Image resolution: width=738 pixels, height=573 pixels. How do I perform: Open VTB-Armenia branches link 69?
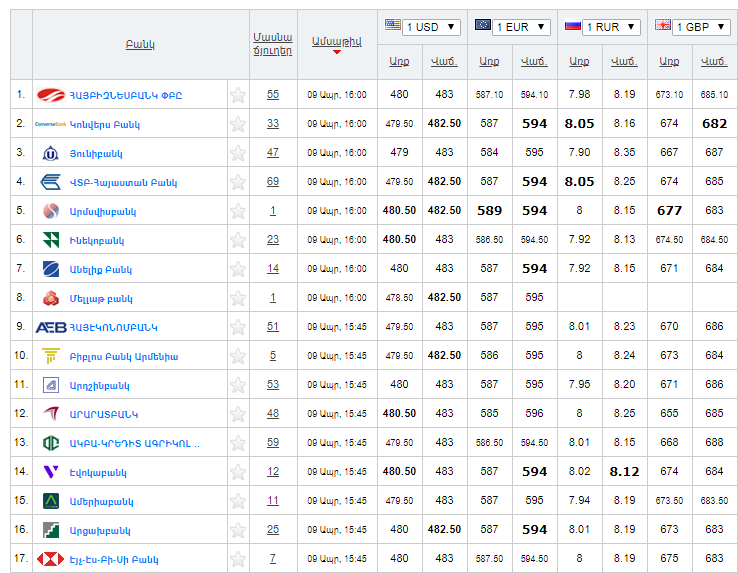[x=273, y=181]
